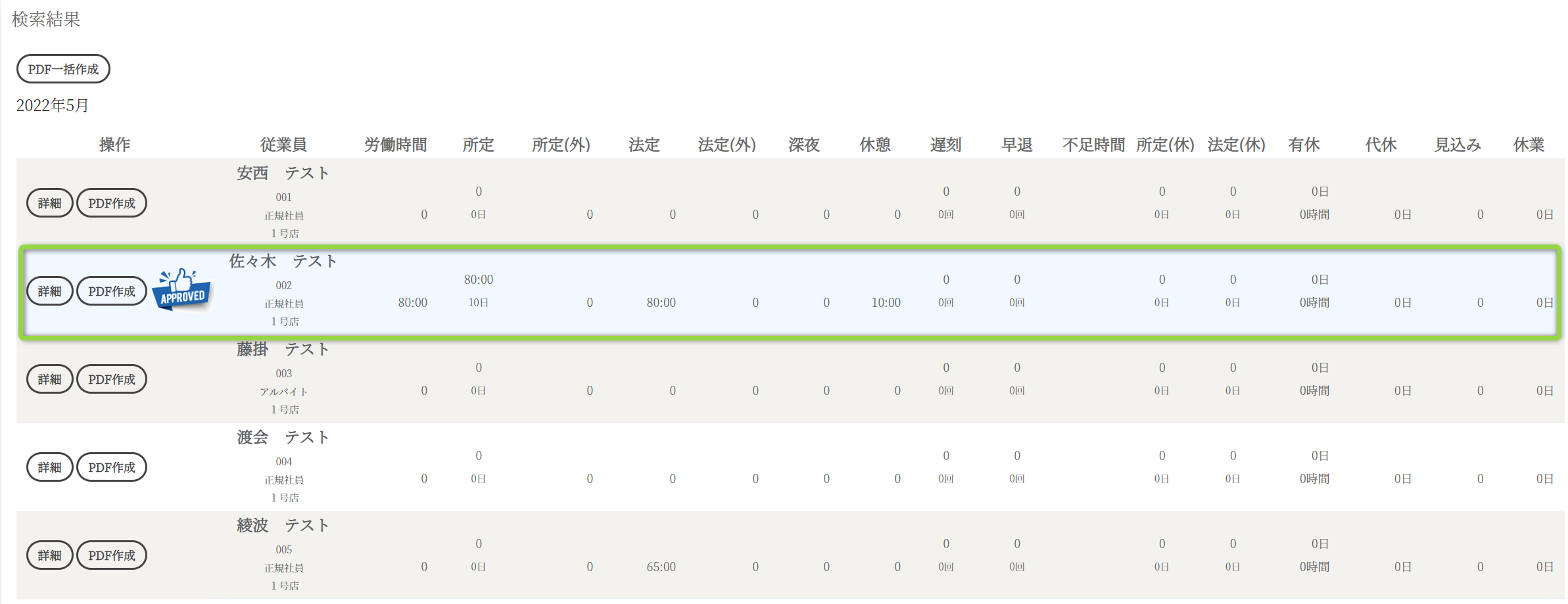Click the 有休 column header

[1304, 145]
